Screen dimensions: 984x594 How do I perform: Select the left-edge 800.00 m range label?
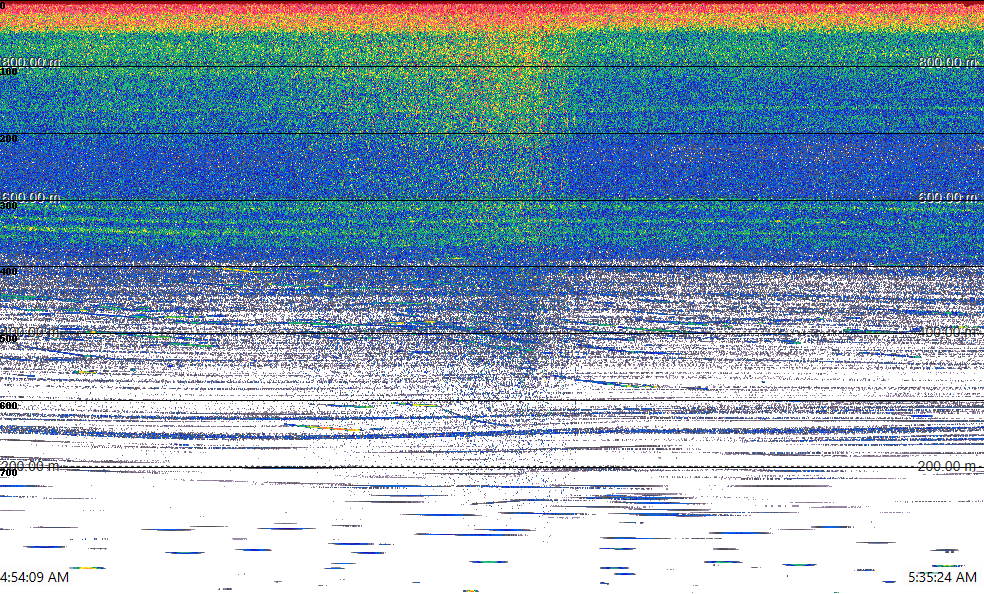pos(31,61)
